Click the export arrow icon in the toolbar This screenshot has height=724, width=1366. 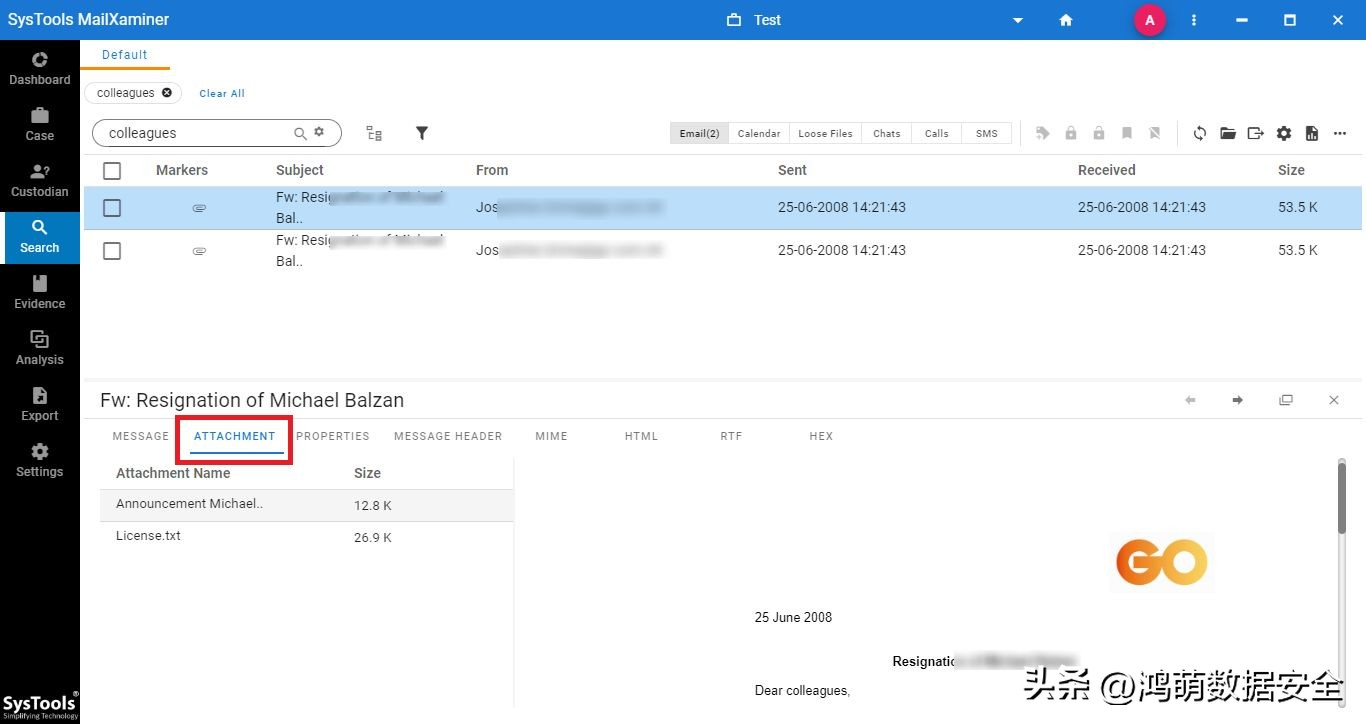tap(1256, 133)
